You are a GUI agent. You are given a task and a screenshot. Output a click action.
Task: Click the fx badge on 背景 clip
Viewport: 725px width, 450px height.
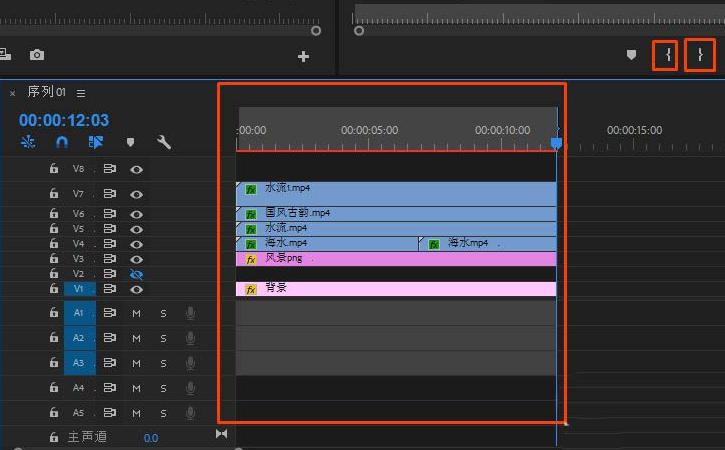[x=251, y=290]
